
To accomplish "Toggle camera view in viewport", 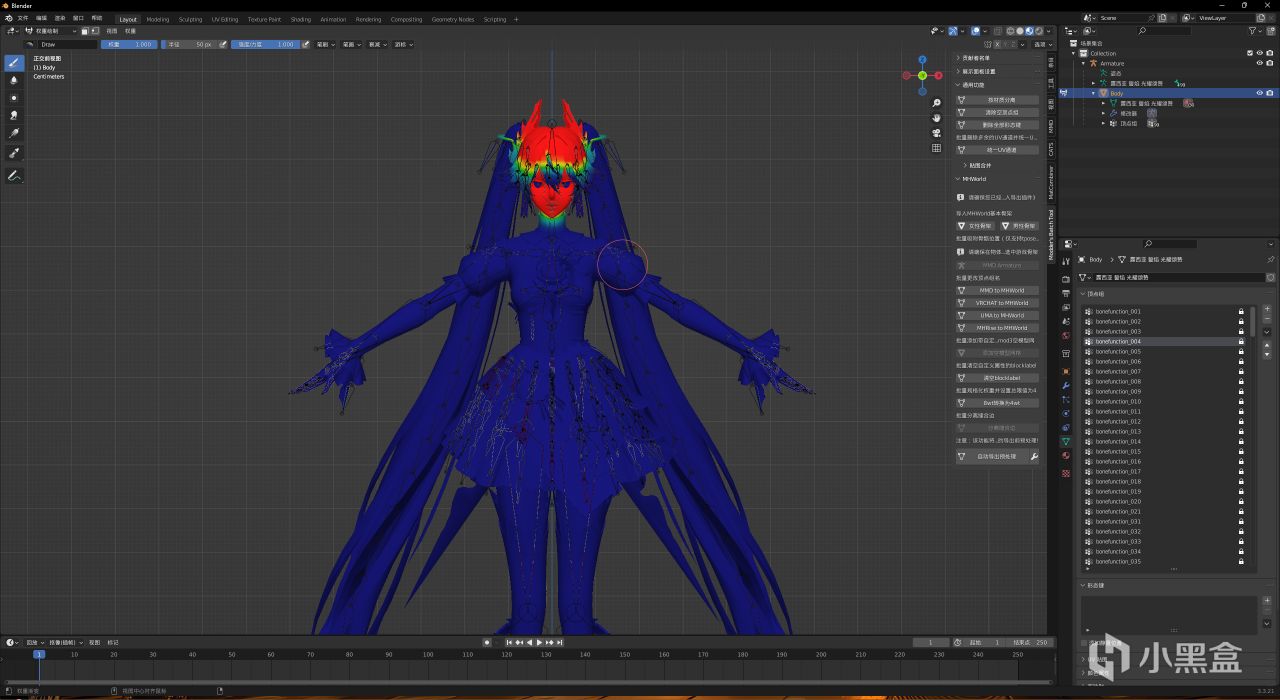I will (x=936, y=133).
